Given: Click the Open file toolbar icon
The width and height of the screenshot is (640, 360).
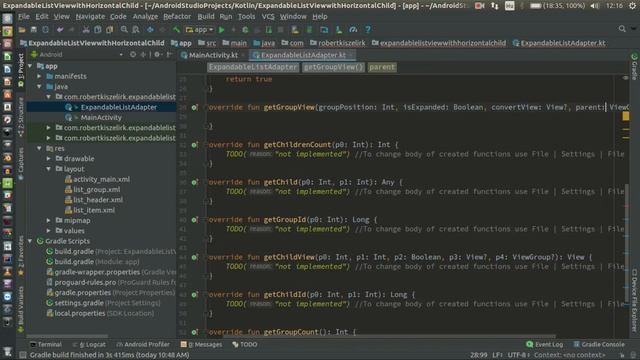Looking at the screenshot, I should point(22,30).
